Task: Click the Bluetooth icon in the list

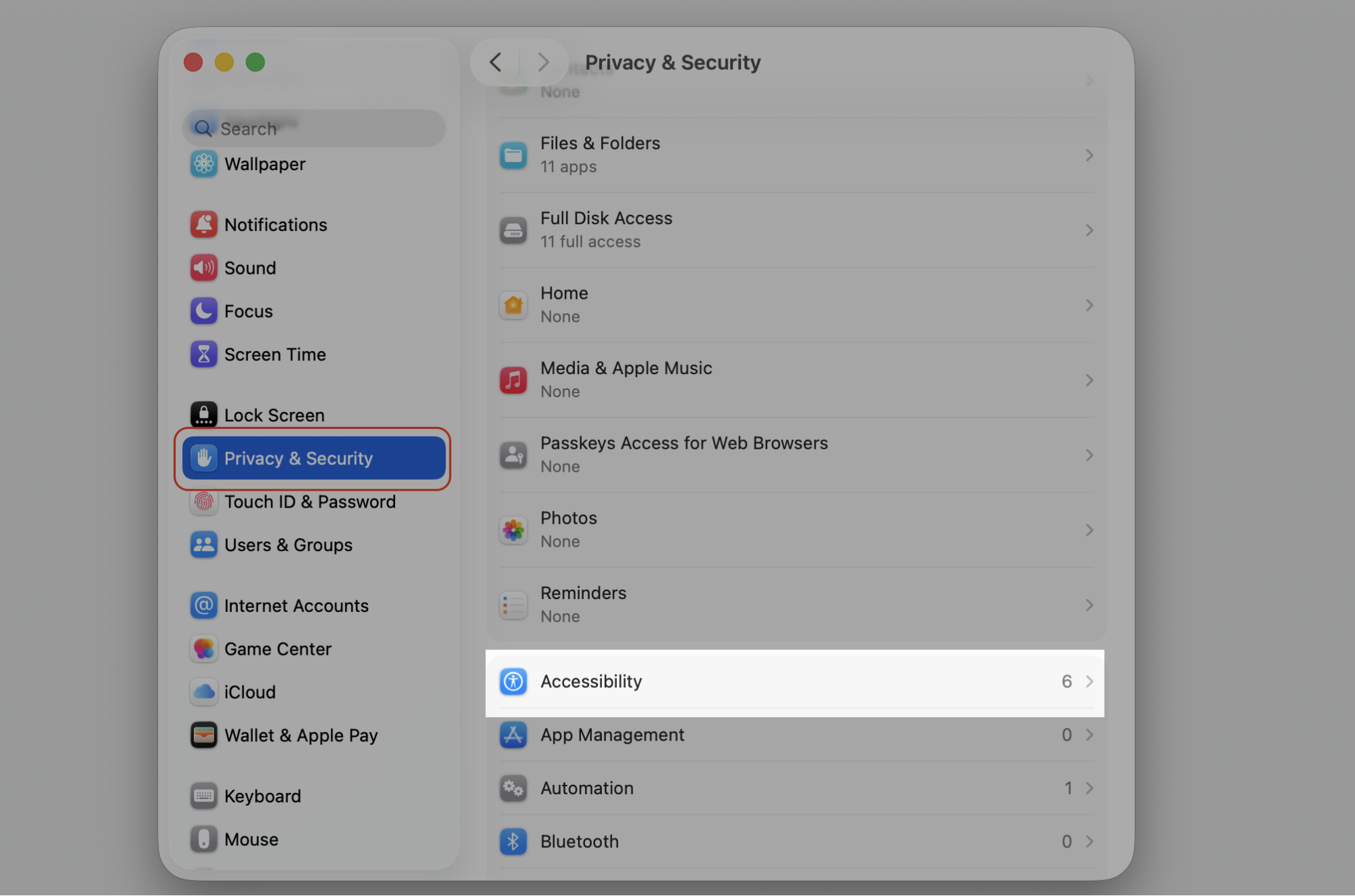Action: pos(513,842)
